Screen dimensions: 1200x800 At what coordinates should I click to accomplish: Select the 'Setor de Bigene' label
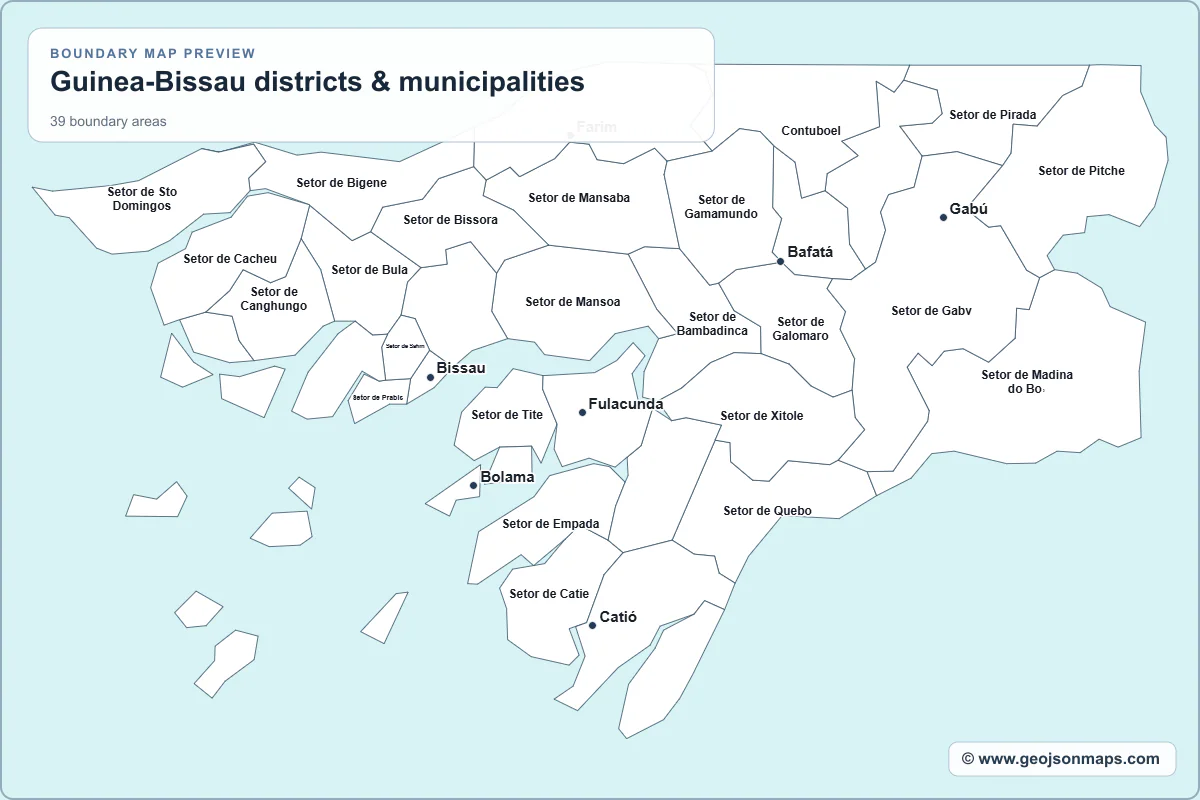[342, 182]
